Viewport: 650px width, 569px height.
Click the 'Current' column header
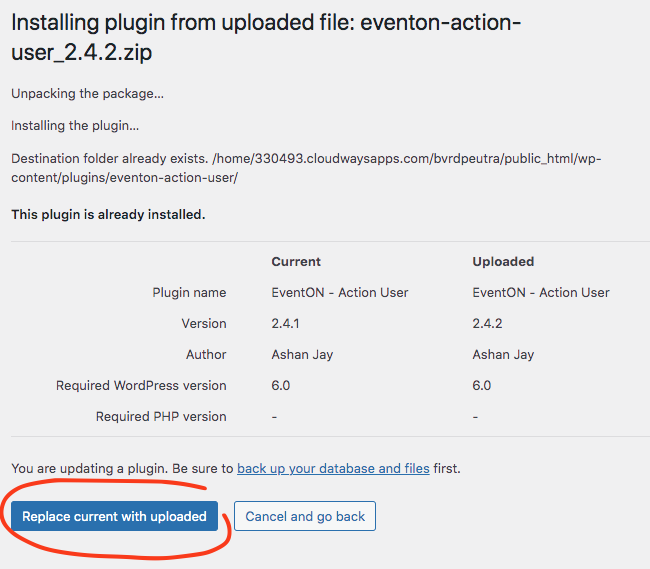[x=296, y=261]
